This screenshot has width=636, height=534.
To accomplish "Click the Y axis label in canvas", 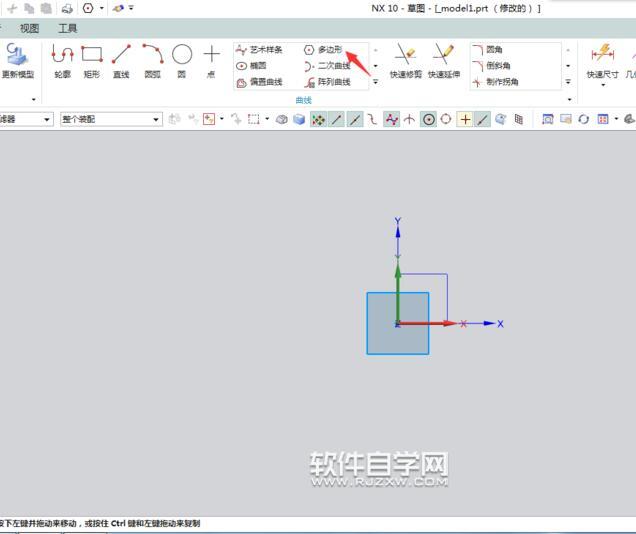I will point(398,221).
